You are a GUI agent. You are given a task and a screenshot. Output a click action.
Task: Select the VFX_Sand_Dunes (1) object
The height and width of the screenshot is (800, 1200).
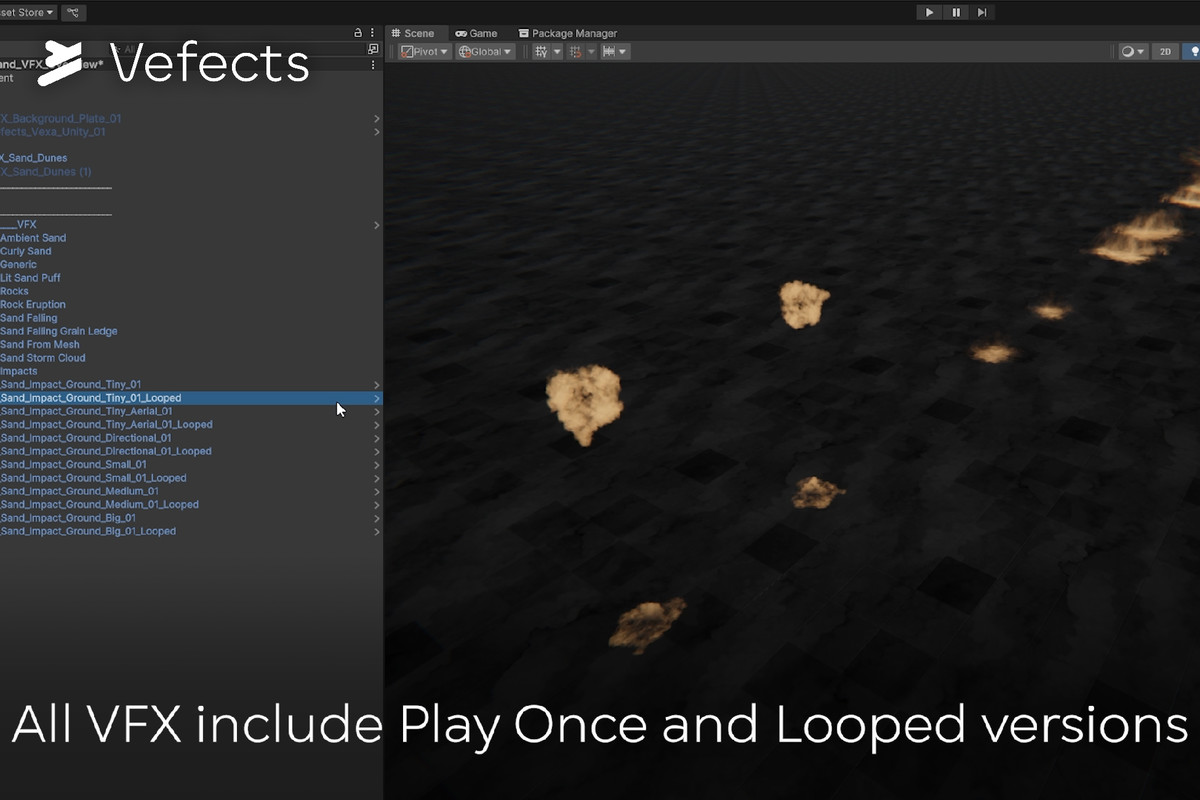(46, 172)
